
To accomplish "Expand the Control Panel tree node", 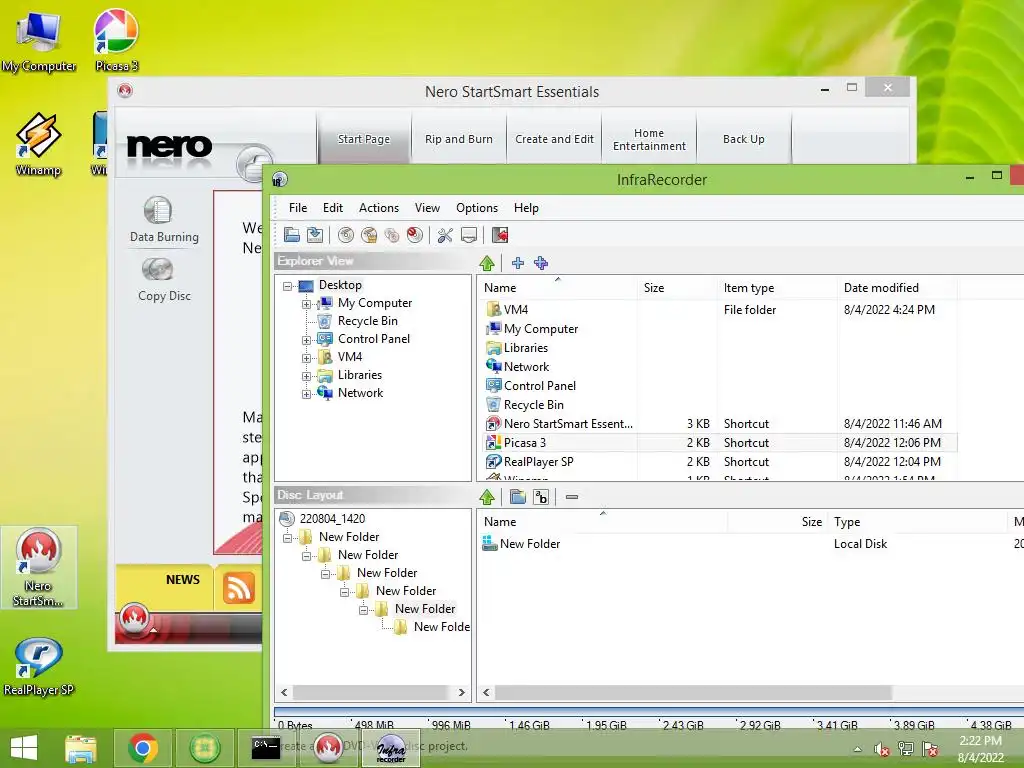I will tap(306, 340).
